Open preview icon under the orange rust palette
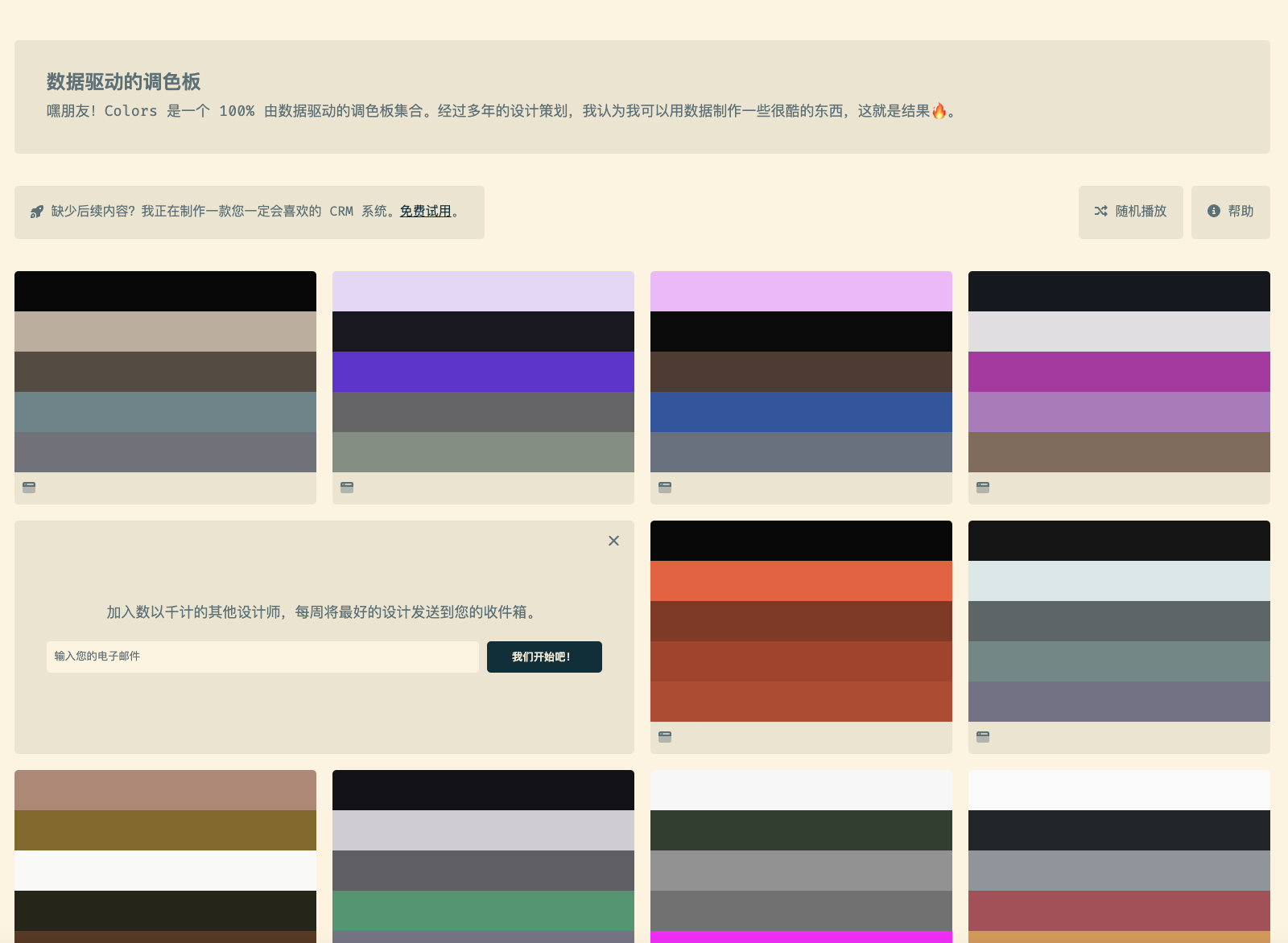Viewport: 1288px width, 943px height. tap(665, 736)
